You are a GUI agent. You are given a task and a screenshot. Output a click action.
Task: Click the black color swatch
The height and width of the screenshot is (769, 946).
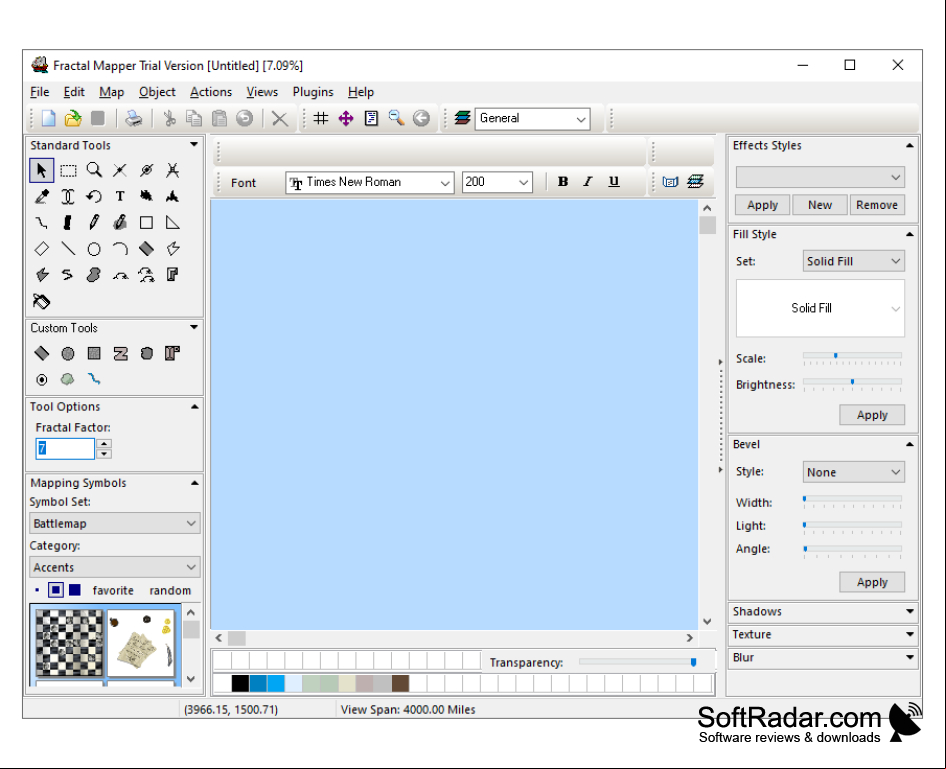coord(240,683)
